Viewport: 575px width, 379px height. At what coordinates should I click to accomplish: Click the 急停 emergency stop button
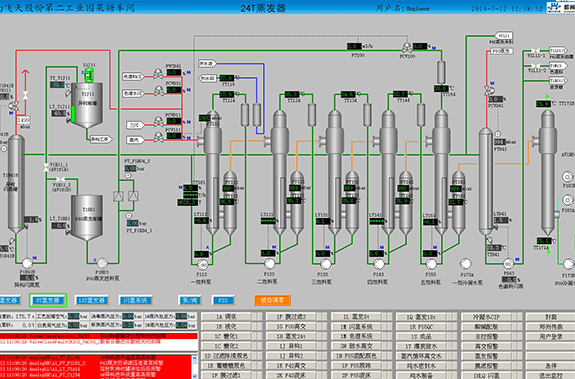point(550,365)
